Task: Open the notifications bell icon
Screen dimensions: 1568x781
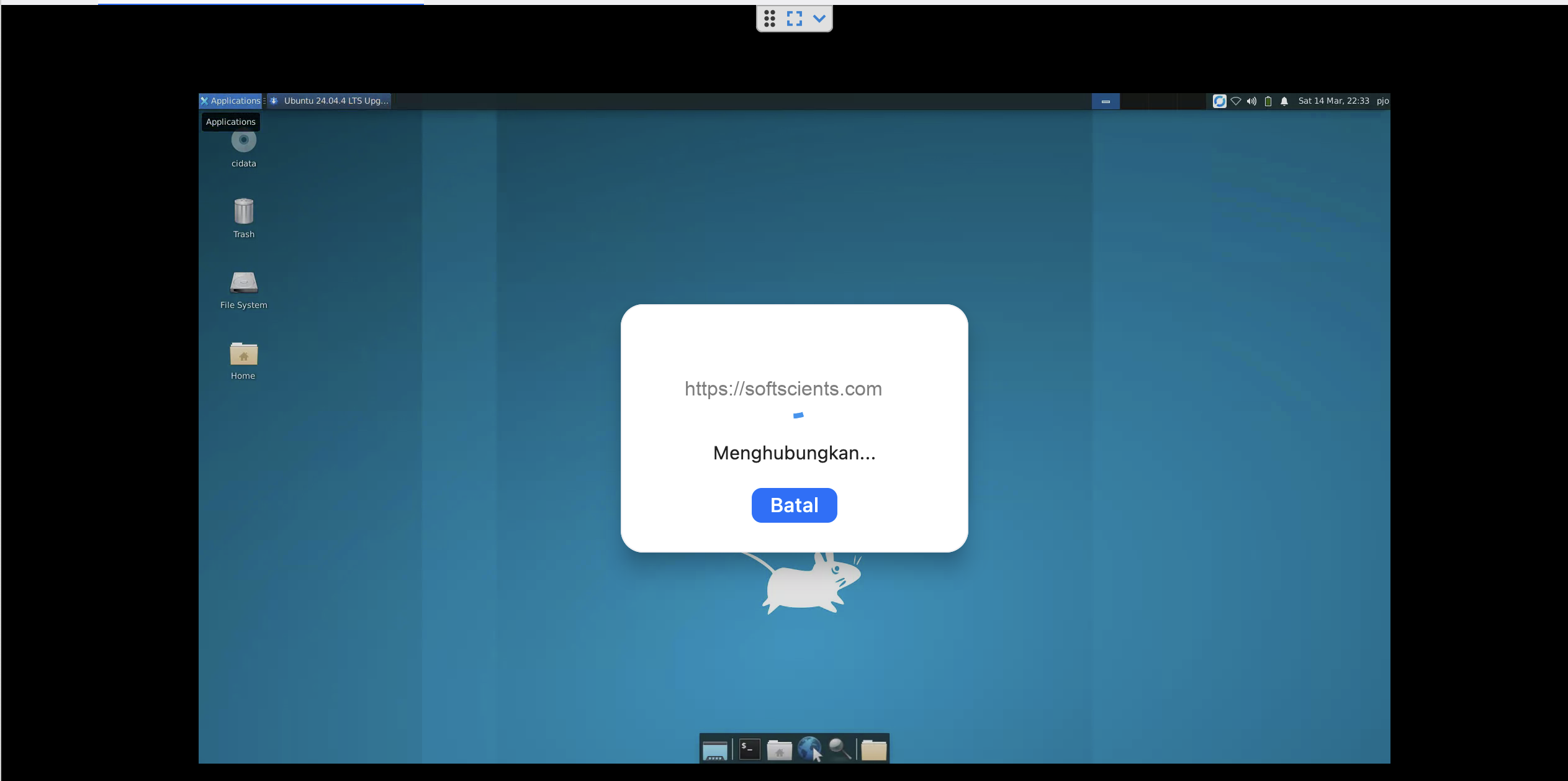Action: coord(1284,101)
